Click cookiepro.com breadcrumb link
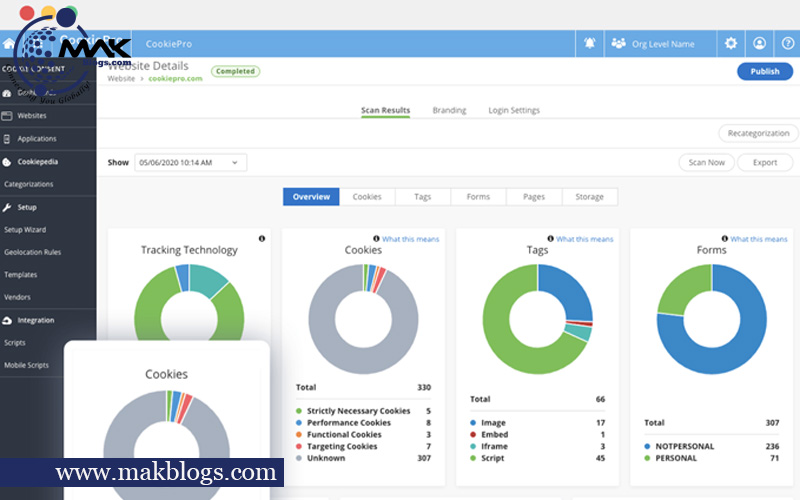 pyautogui.click(x=175, y=79)
